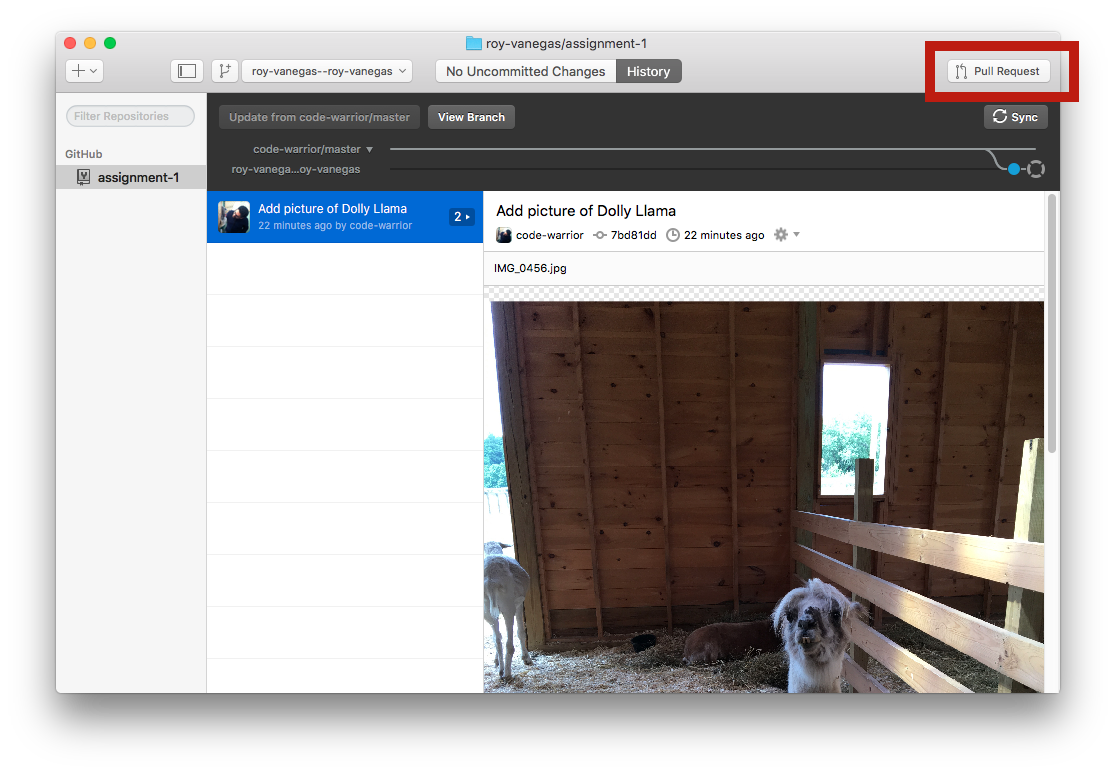Click the IMG_0456.jpg file name
1116x773 pixels.
(x=530, y=268)
